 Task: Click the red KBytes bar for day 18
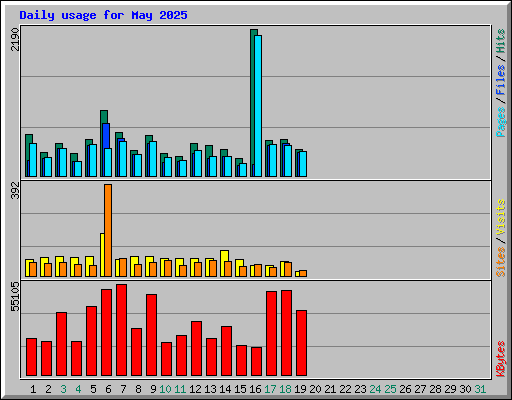[x=286, y=333]
